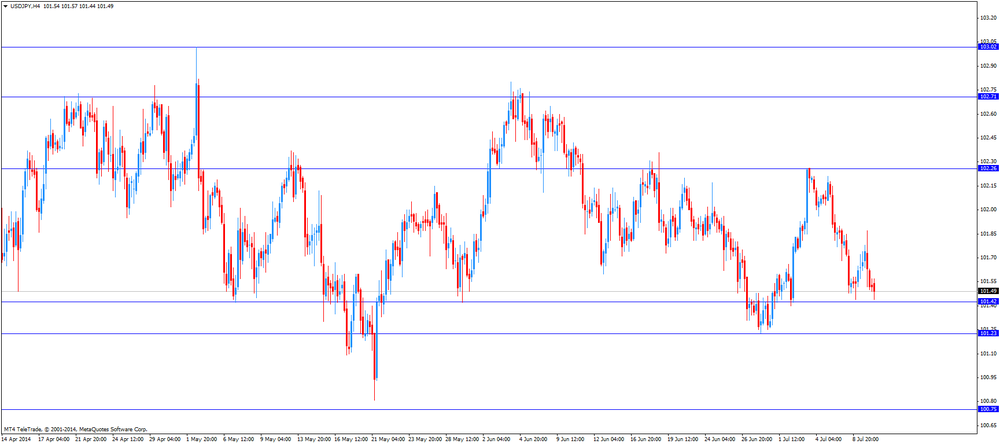Click the 14 Apr 2014 date label
This screenshot has height=444, width=1000.
tap(15, 439)
